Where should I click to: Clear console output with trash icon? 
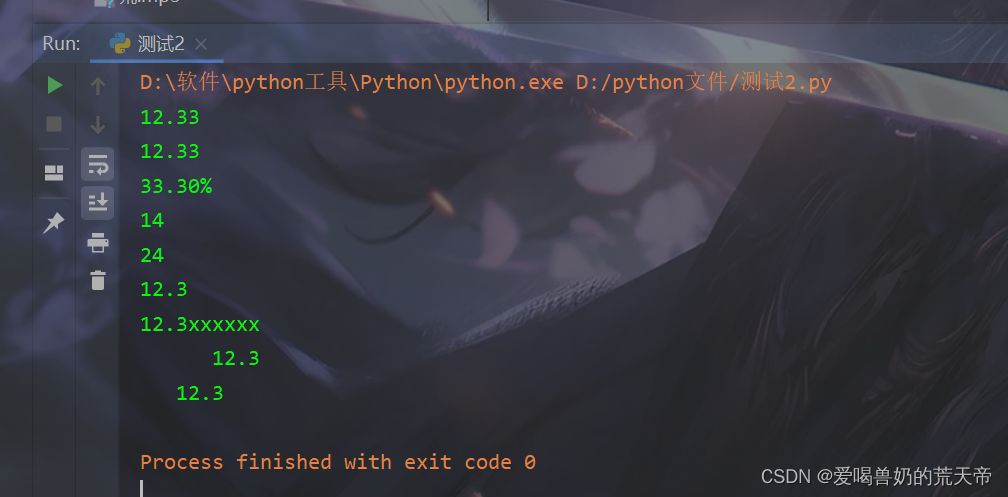[98, 280]
